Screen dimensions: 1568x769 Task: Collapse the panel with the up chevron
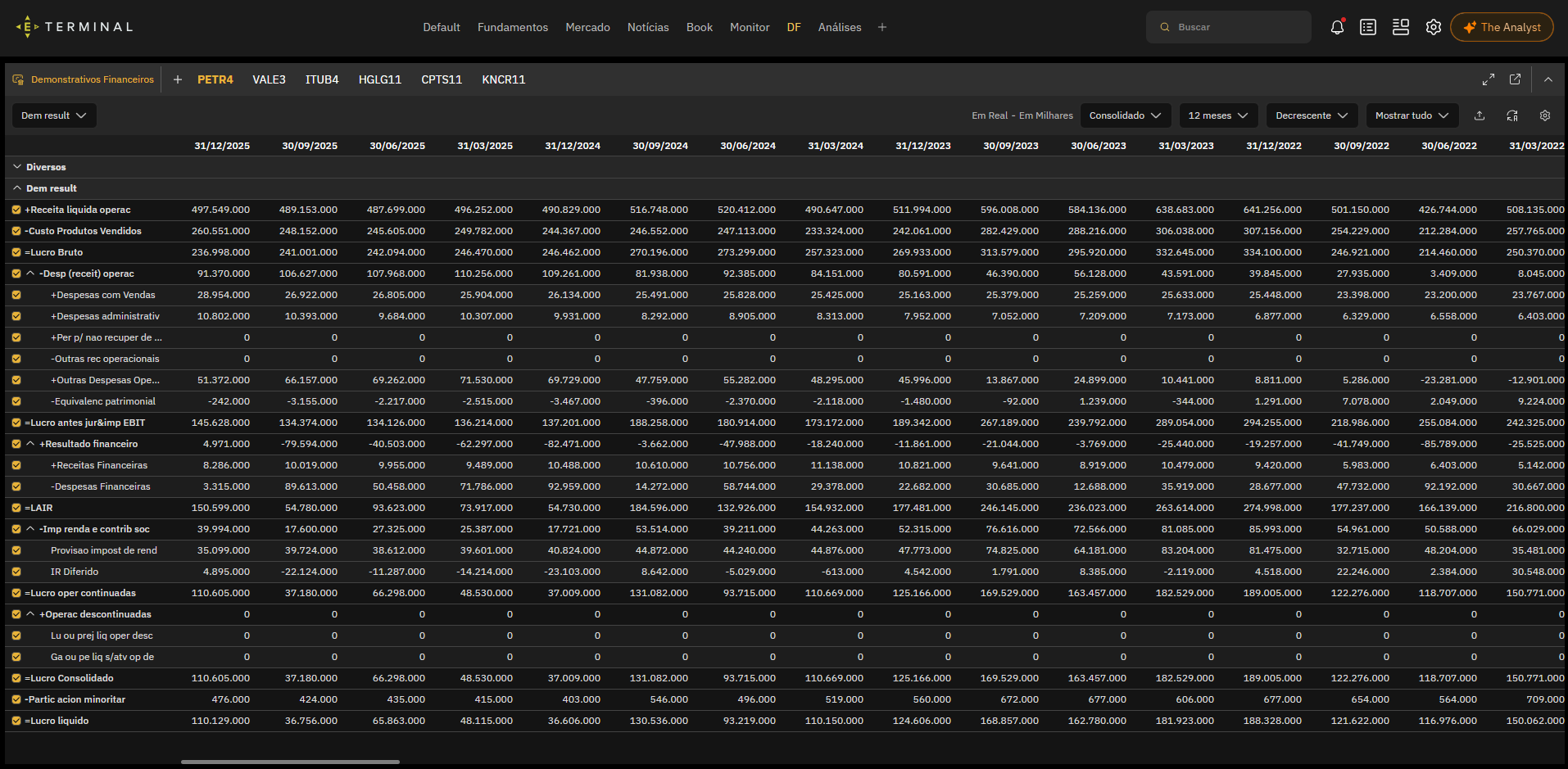(x=1548, y=79)
